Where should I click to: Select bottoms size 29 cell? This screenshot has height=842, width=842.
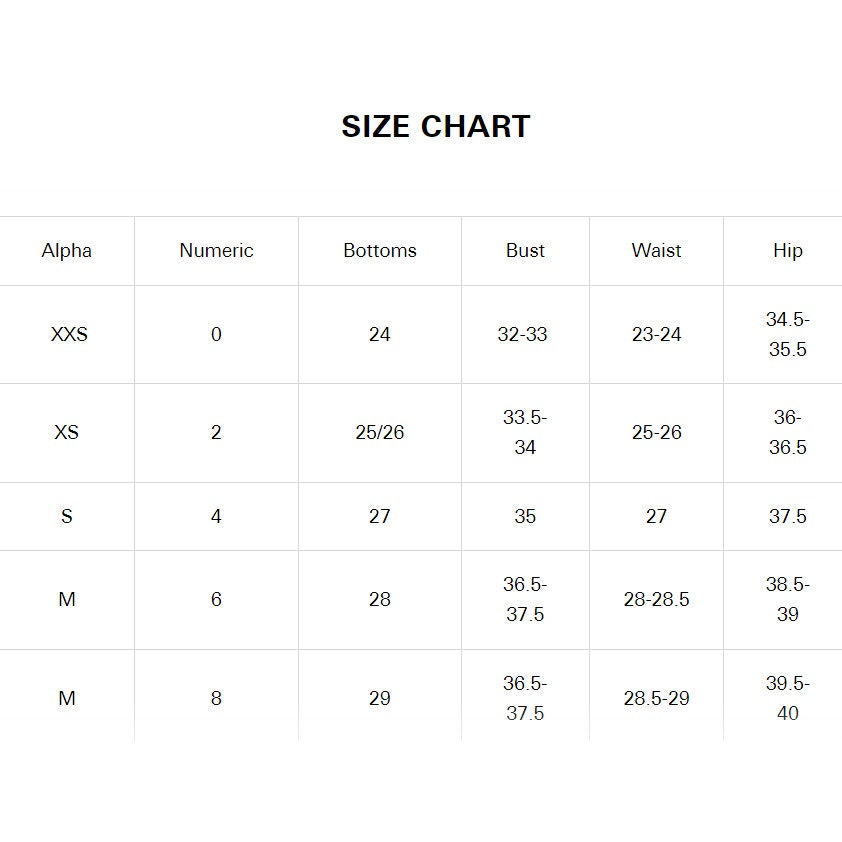380,698
